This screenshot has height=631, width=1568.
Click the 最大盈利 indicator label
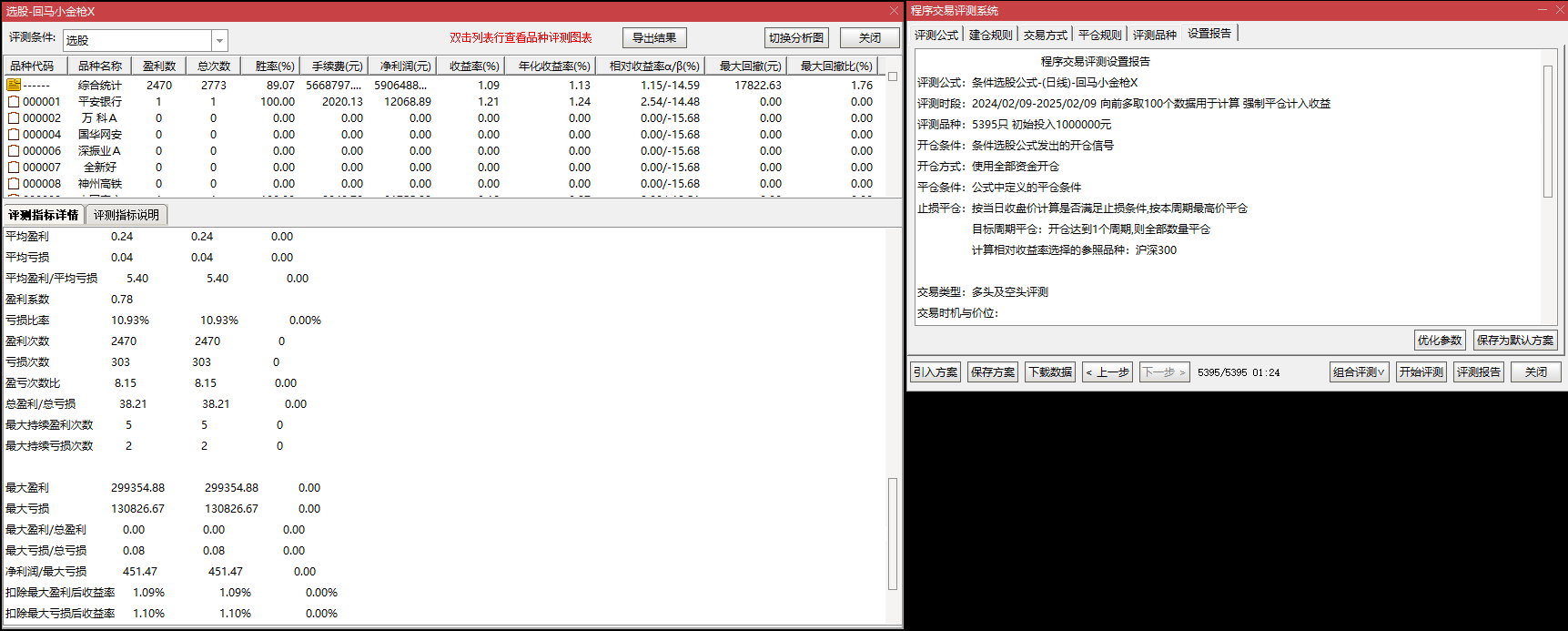(x=27, y=487)
